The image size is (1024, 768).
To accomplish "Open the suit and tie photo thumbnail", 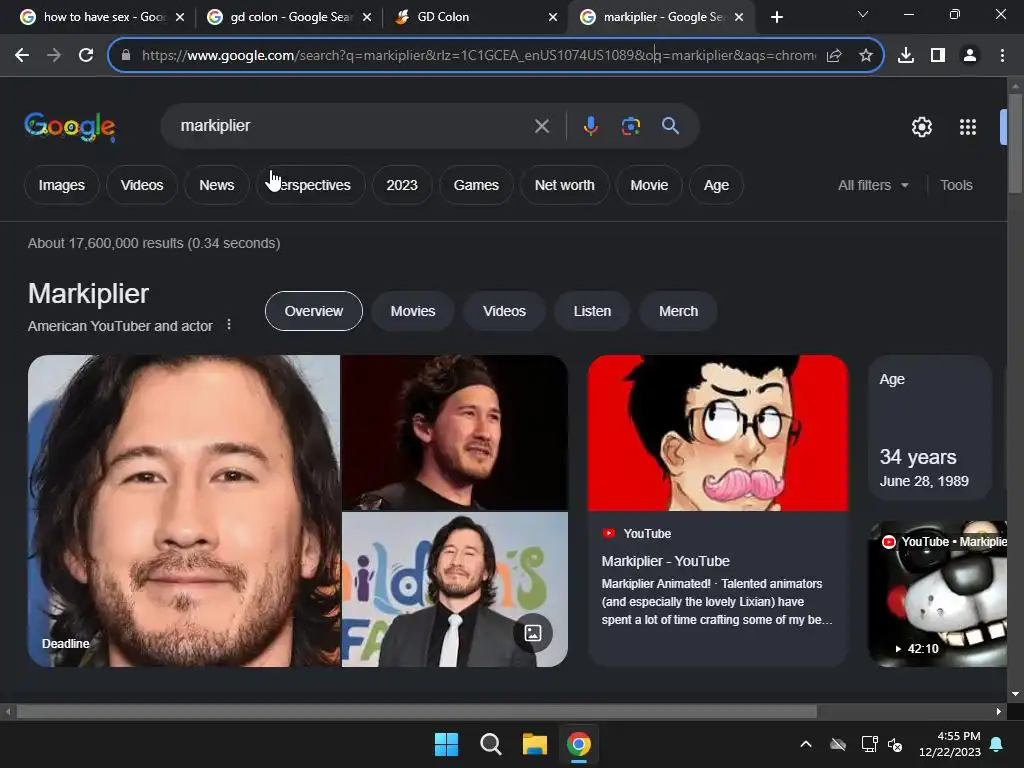I will (455, 590).
